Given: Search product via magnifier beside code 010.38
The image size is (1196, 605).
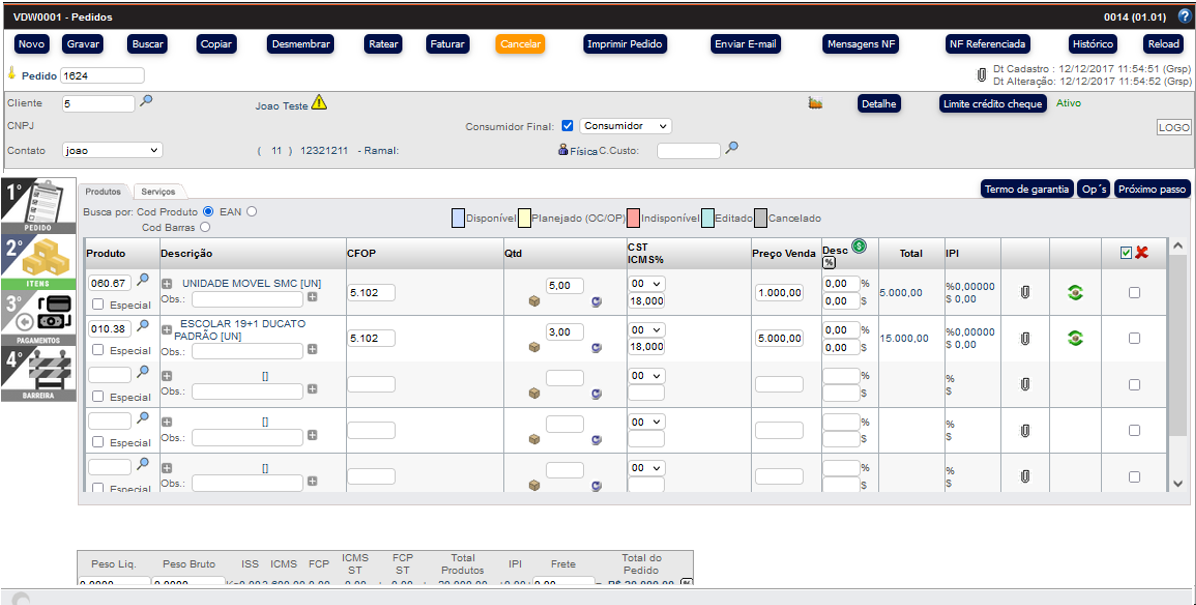Looking at the screenshot, I should (x=143, y=326).
